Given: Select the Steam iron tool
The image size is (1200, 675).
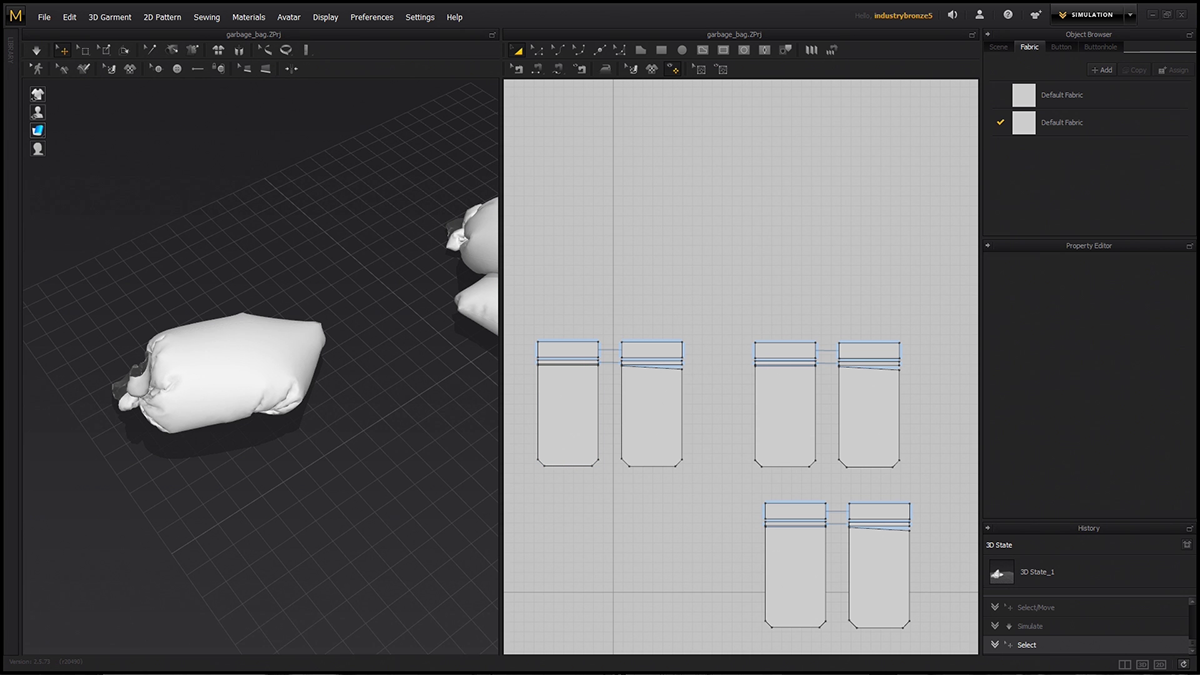Looking at the screenshot, I should tap(605, 69).
